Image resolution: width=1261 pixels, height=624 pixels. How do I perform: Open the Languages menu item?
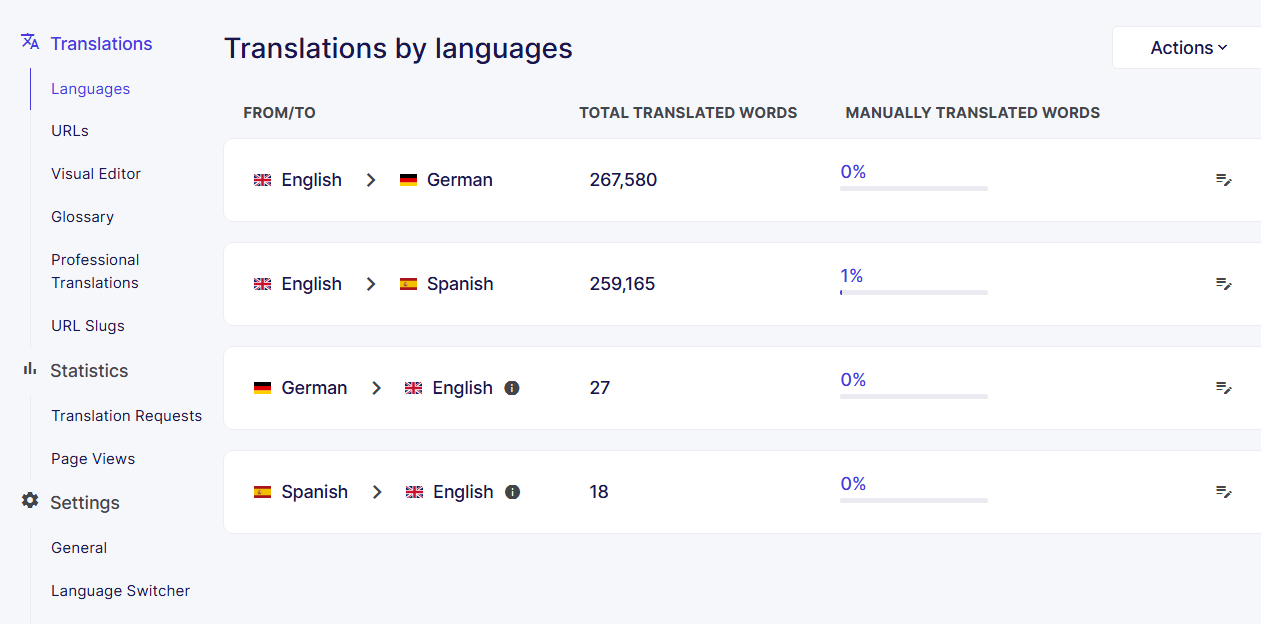click(90, 89)
